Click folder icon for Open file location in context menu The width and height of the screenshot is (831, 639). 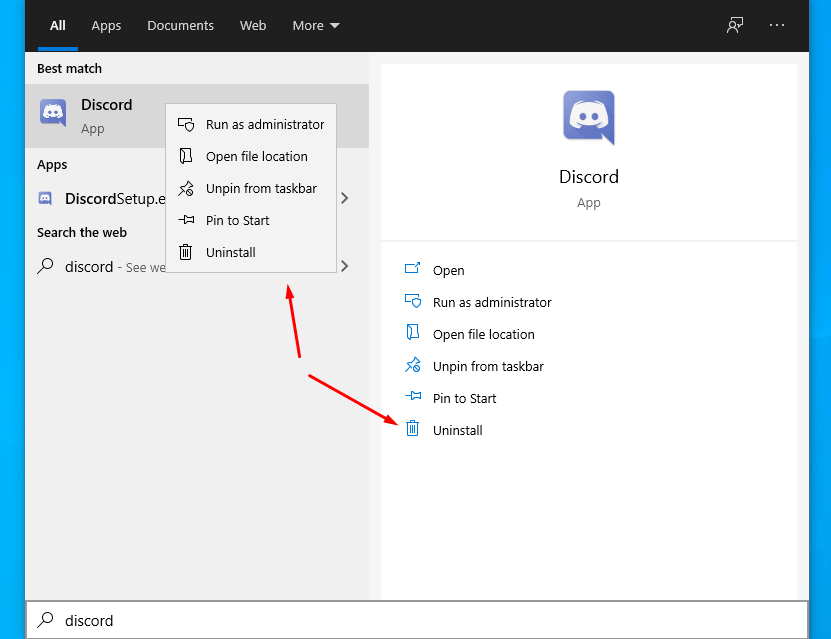point(185,156)
